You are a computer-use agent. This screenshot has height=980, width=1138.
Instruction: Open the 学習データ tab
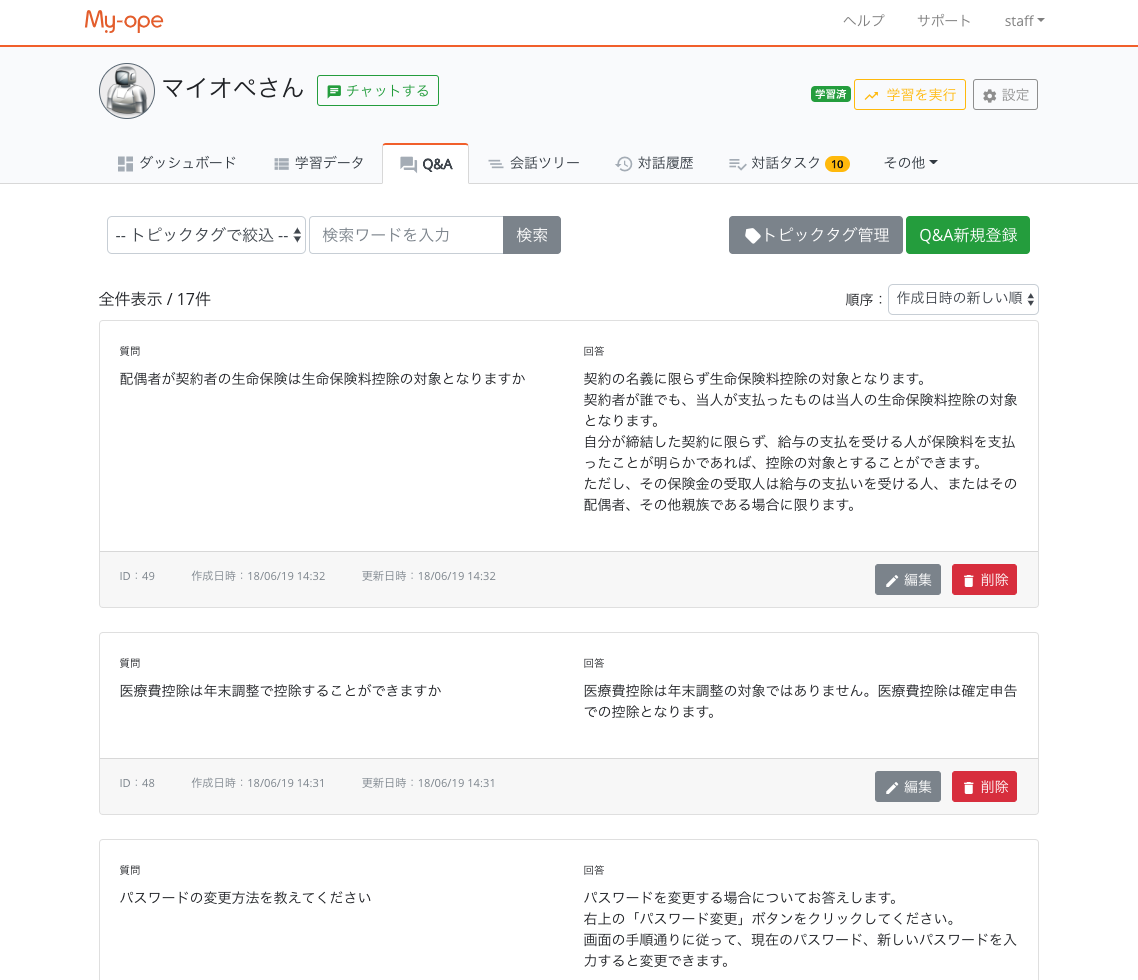pyautogui.click(x=319, y=163)
